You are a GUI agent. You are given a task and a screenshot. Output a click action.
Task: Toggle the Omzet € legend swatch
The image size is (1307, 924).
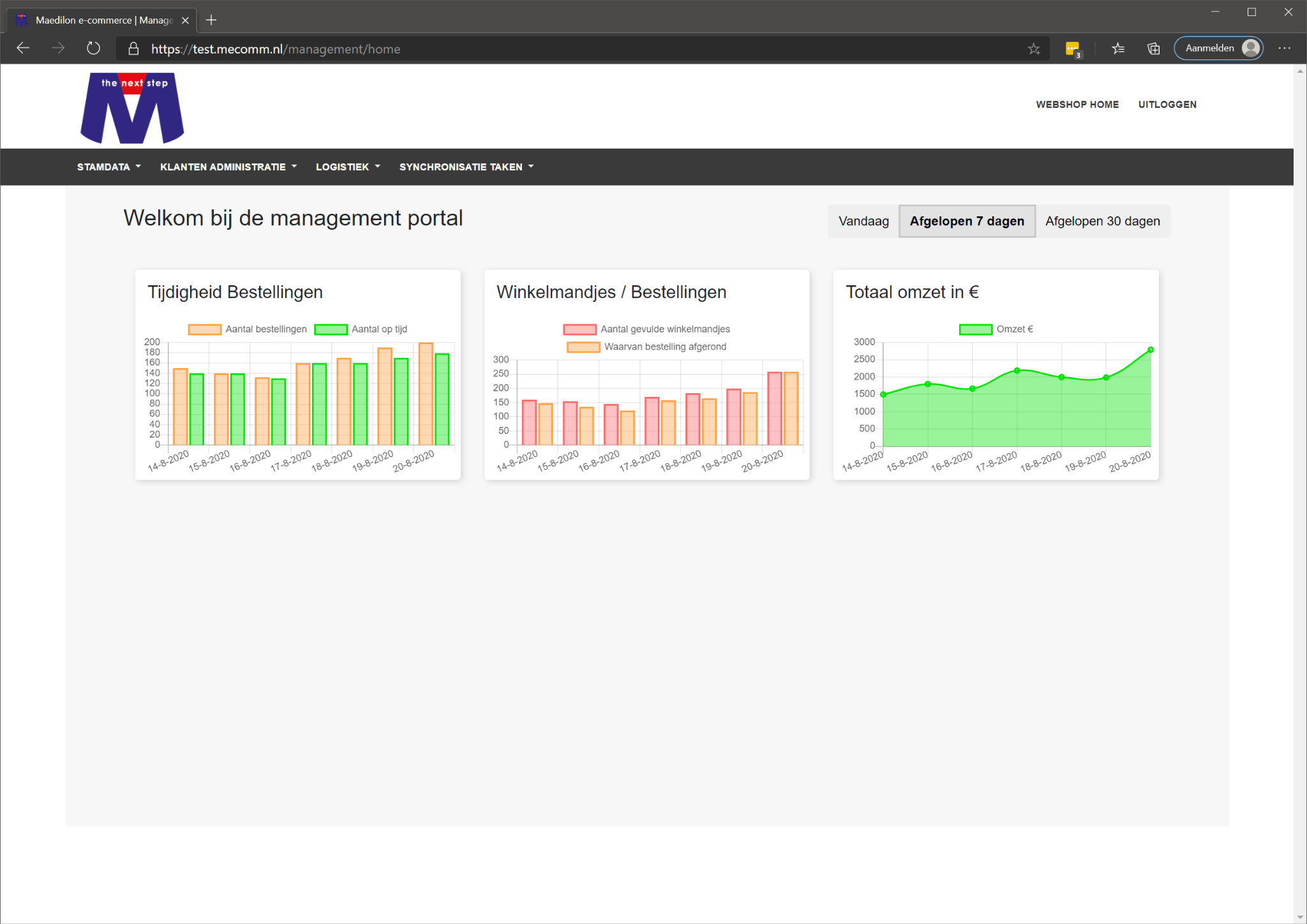click(975, 329)
